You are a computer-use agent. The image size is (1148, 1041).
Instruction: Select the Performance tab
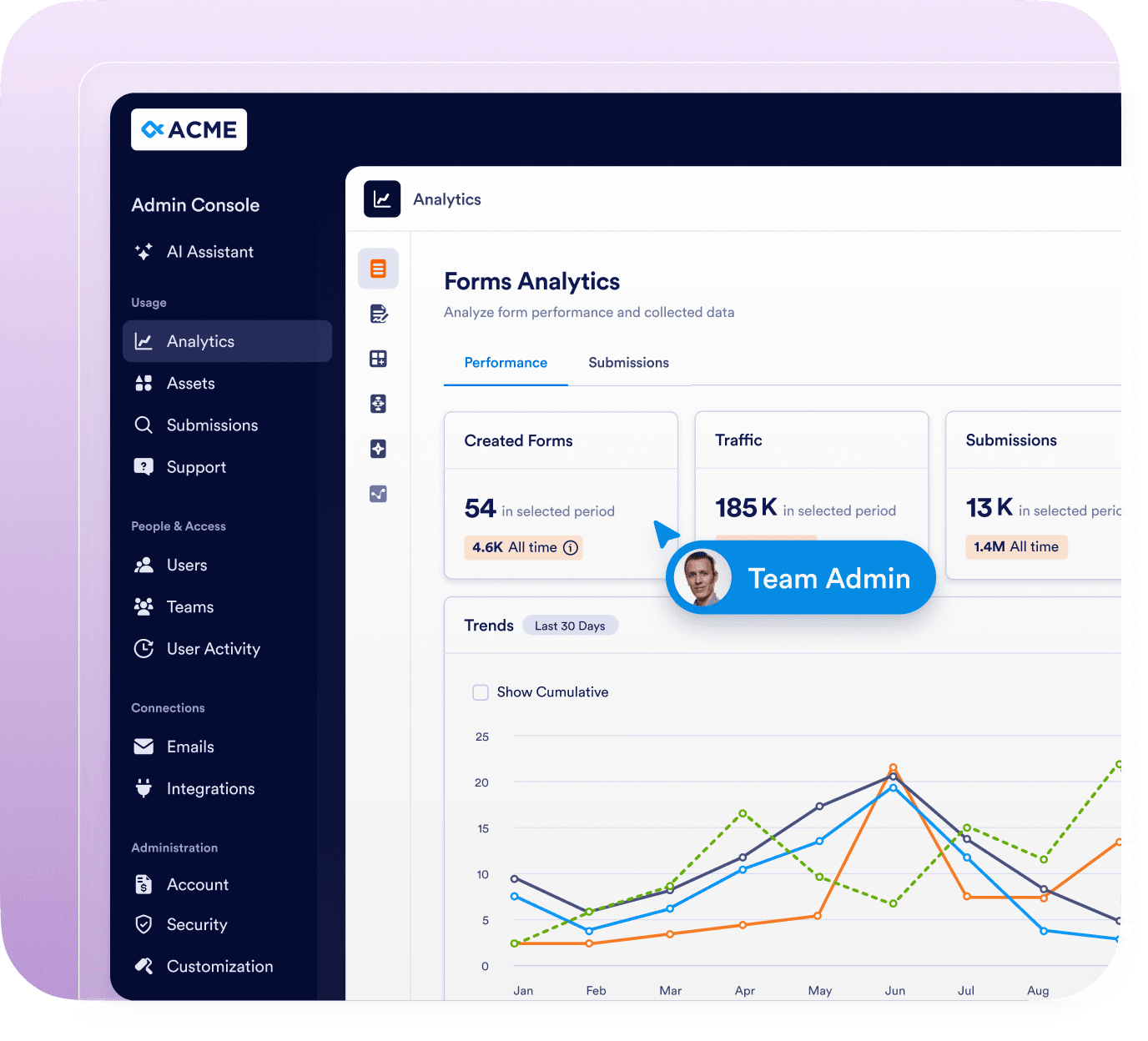tap(506, 363)
